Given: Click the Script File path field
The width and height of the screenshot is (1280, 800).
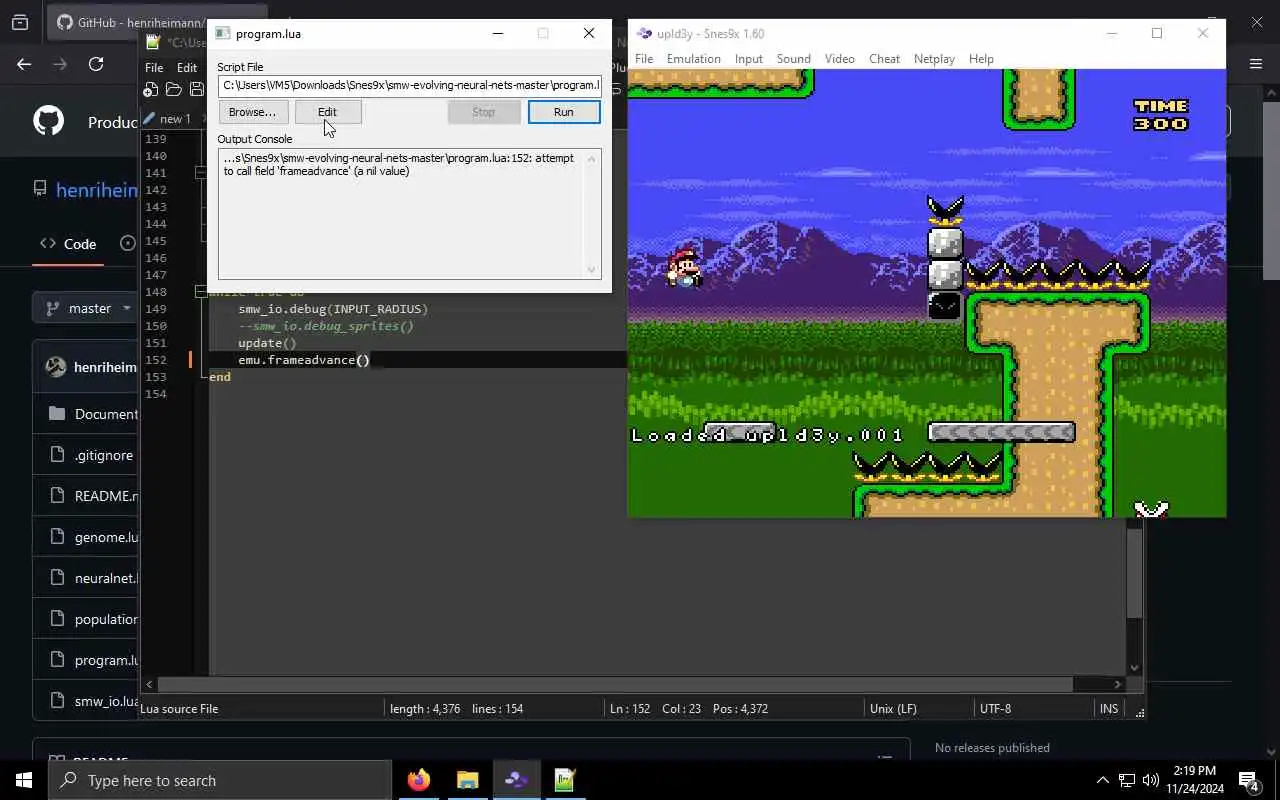Looking at the screenshot, I should tap(409, 85).
